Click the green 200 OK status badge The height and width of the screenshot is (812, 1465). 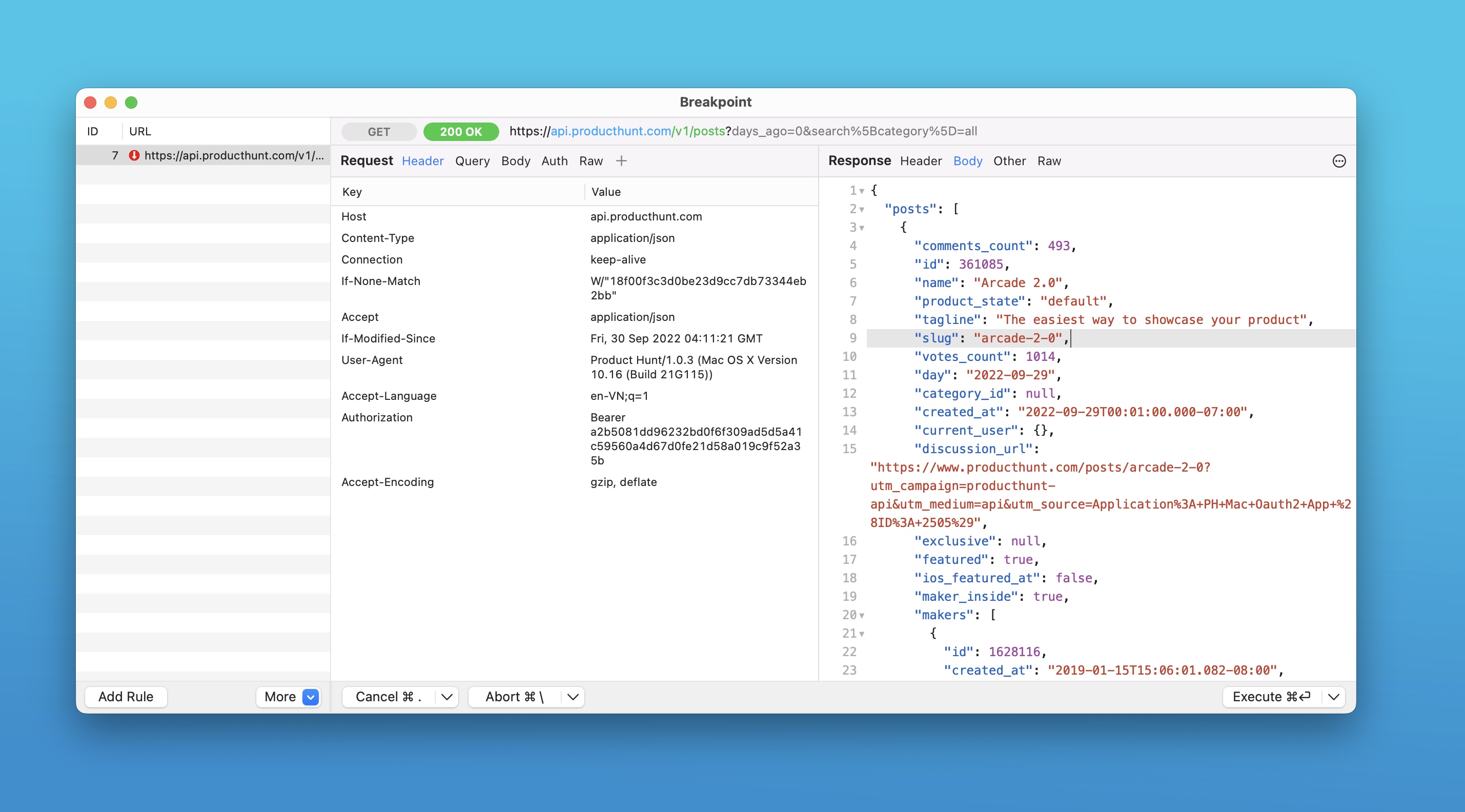461,131
